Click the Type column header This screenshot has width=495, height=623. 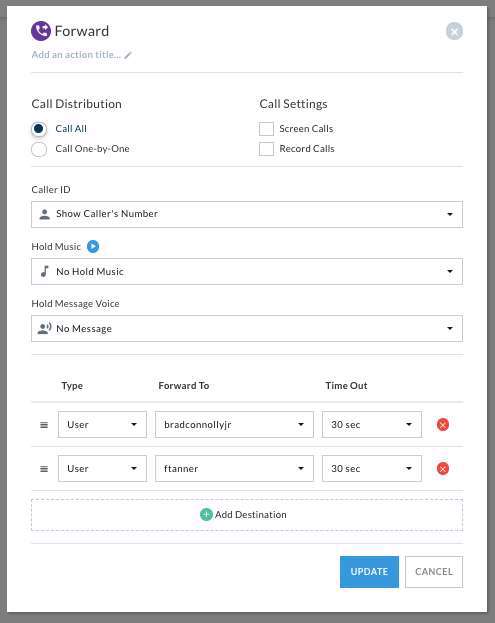(x=72, y=386)
